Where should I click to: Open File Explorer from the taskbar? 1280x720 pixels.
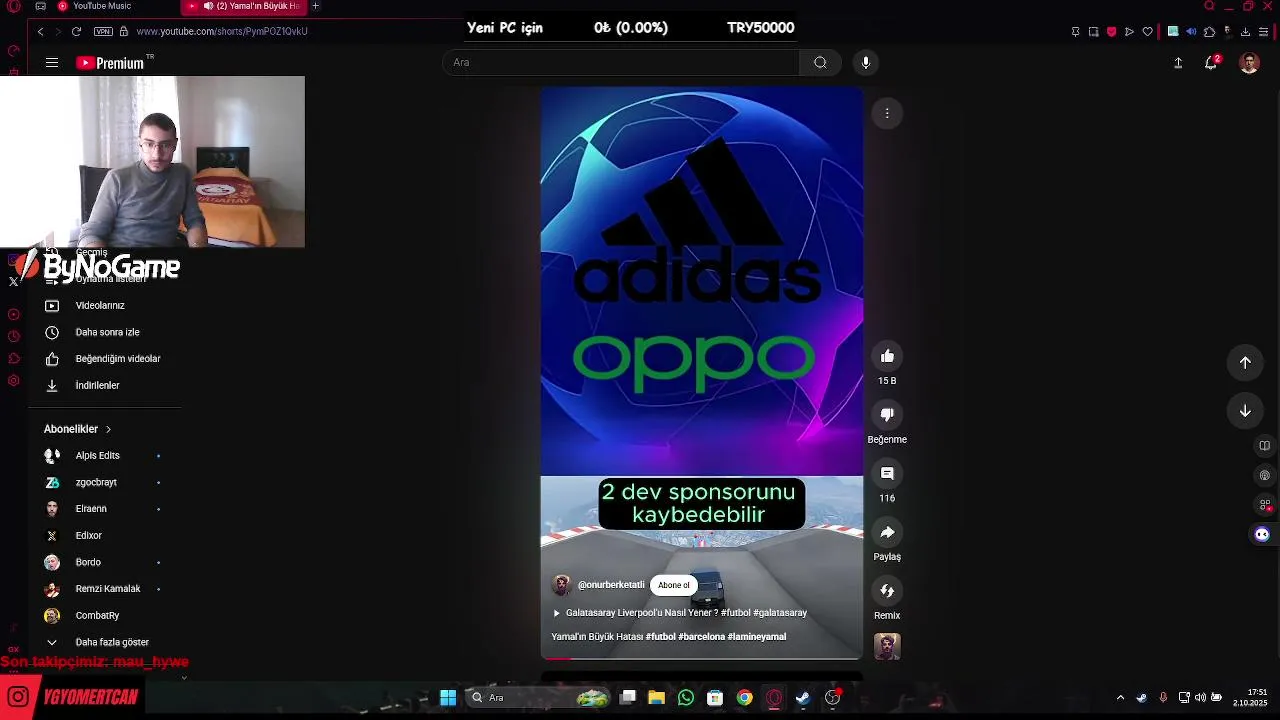[656, 698]
